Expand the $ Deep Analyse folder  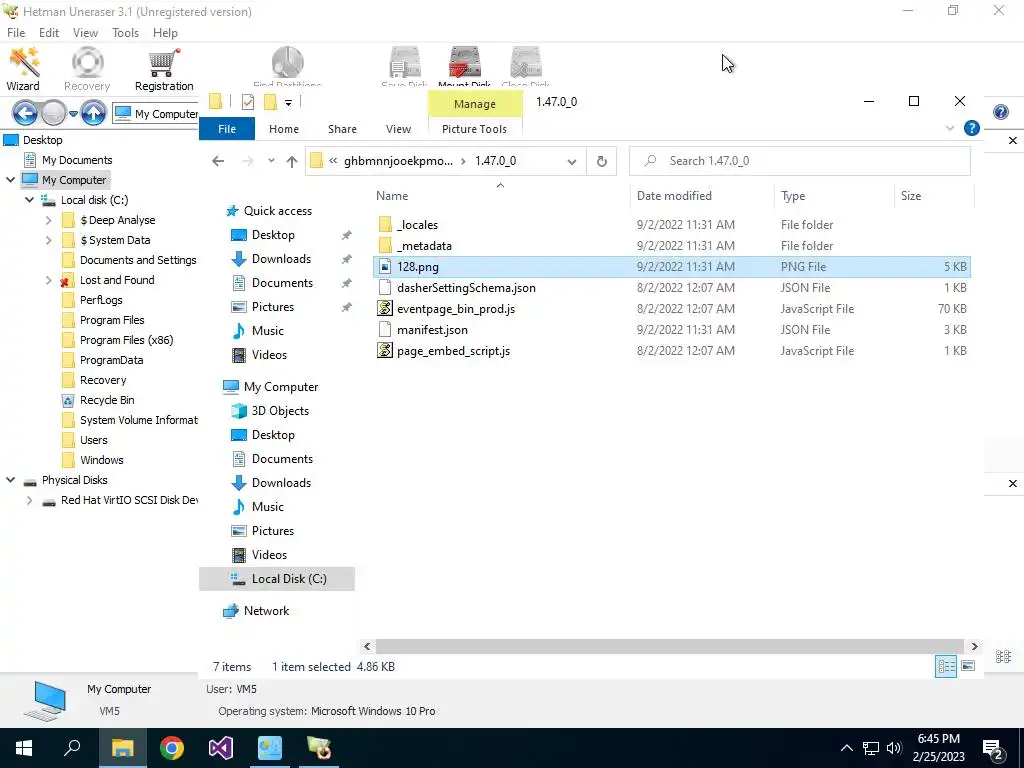click(48, 220)
